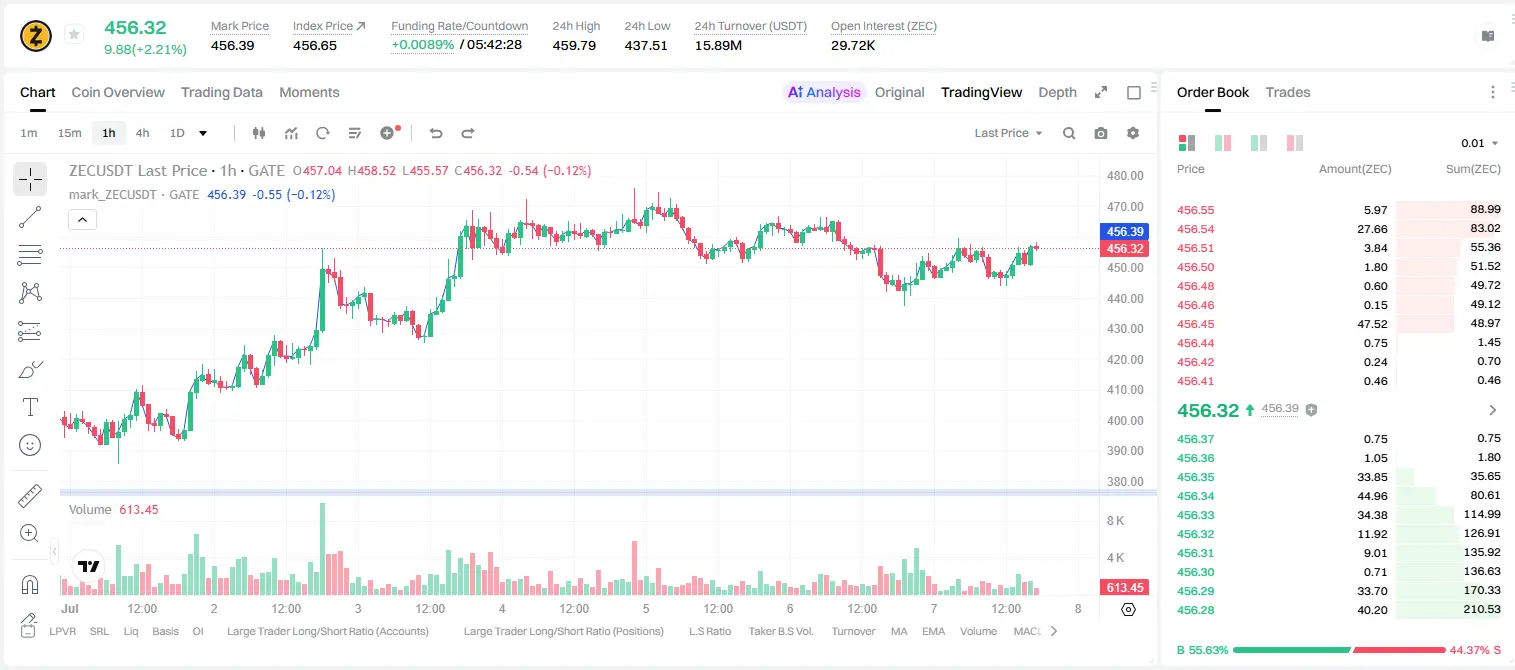
Task: Click the AI Analysis button
Action: coord(823,92)
